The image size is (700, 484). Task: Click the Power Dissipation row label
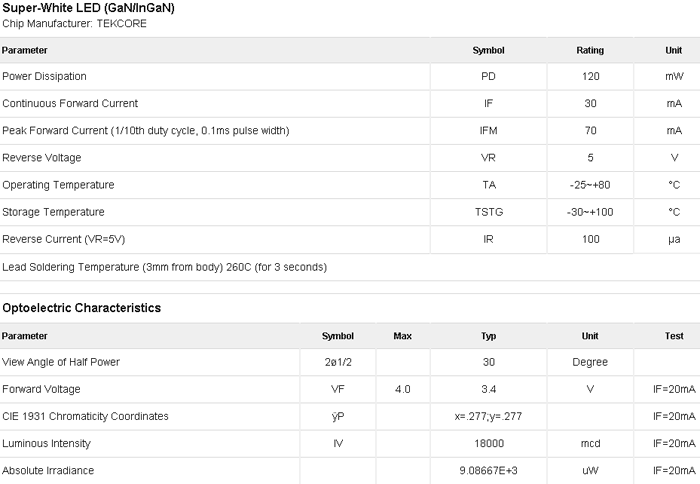pyautogui.click(x=44, y=76)
